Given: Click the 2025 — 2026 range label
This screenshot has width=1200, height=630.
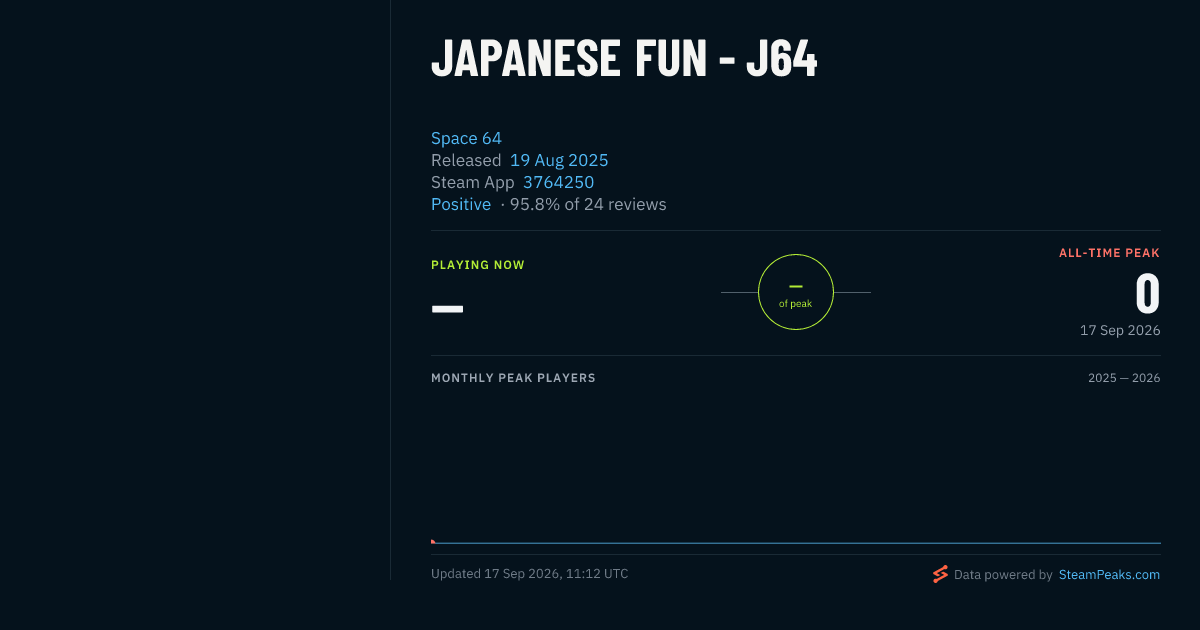Looking at the screenshot, I should (x=1124, y=378).
